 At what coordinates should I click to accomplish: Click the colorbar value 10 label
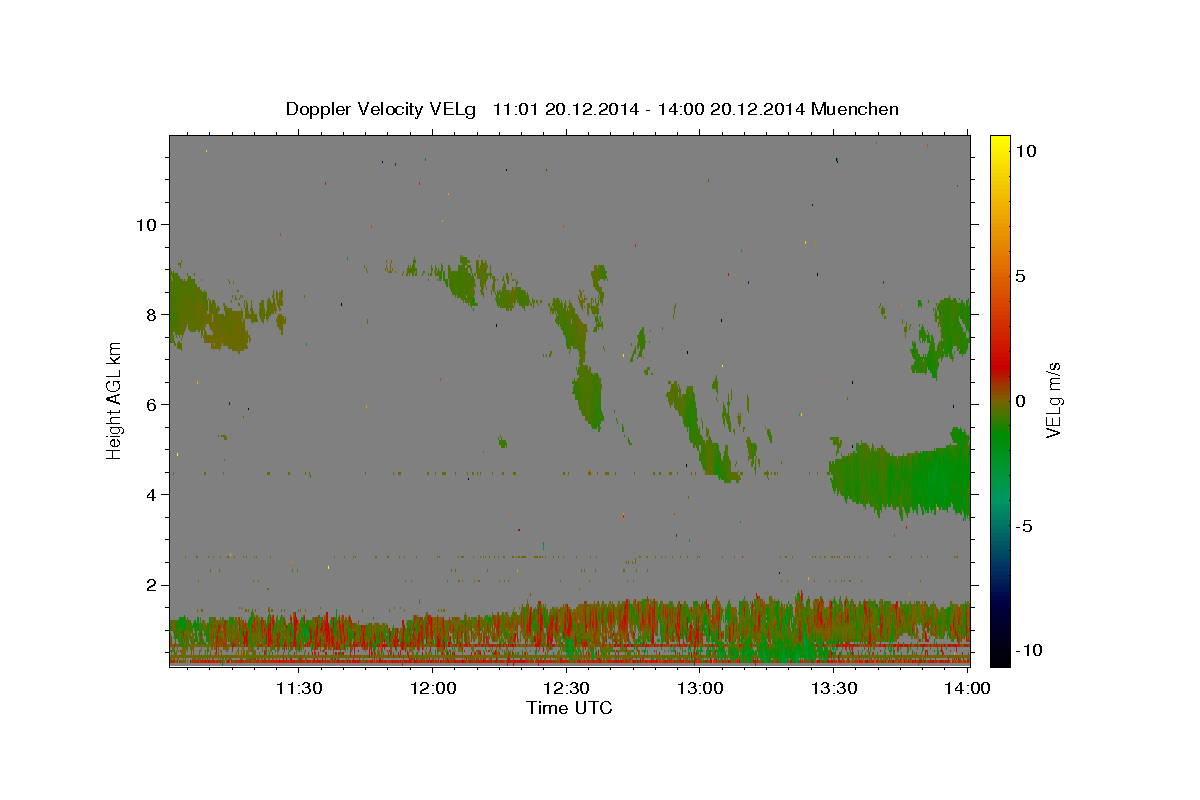point(1025,150)
